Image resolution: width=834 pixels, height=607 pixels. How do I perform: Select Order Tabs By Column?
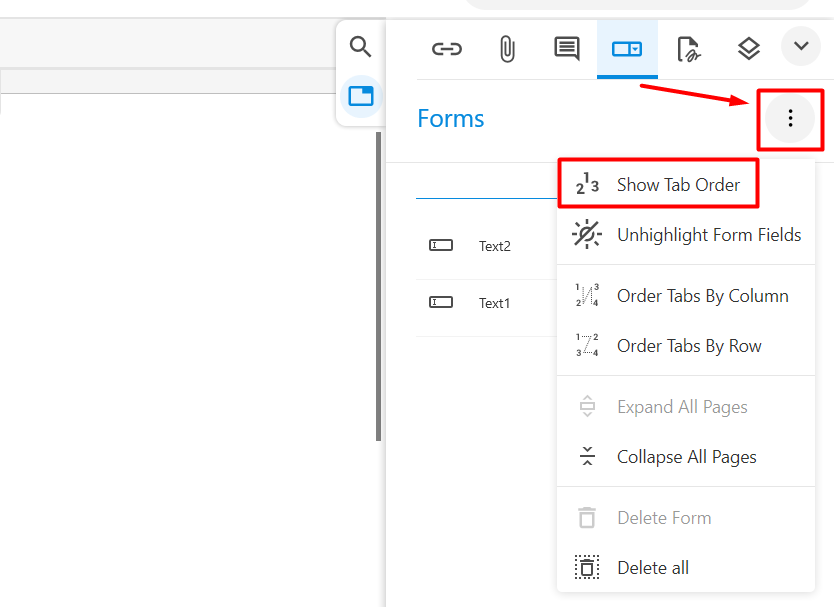686,295
